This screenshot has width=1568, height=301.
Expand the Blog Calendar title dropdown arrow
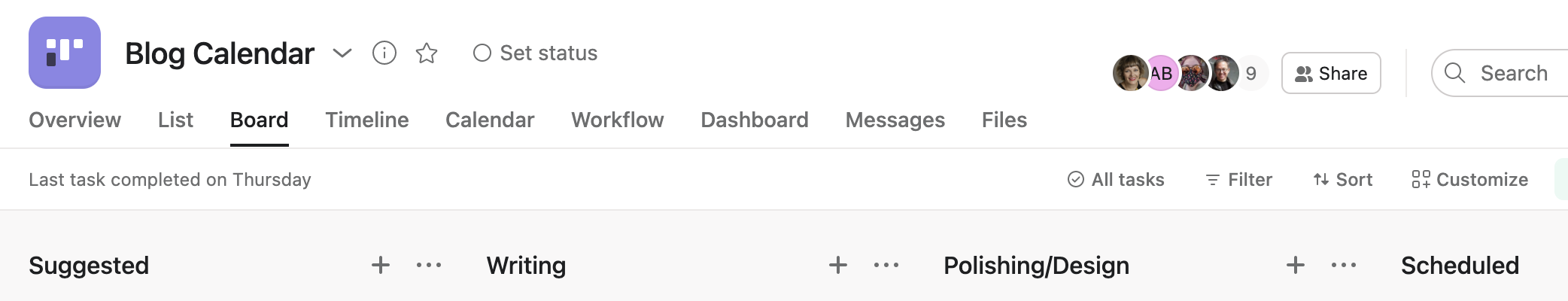coord(342,53)
